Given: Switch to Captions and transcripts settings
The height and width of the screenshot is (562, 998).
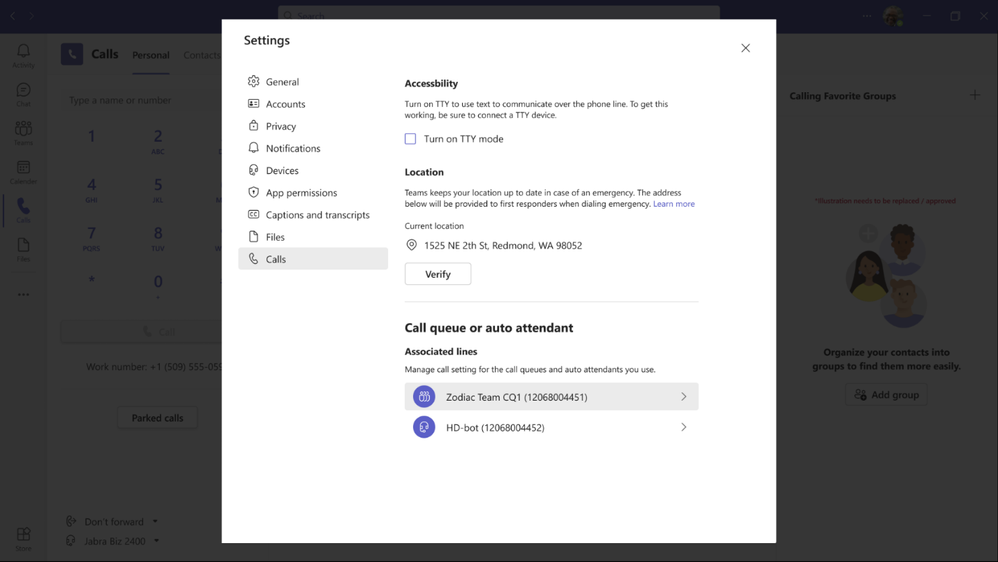Looking at the screenshot, I should (x=317, y=215).
